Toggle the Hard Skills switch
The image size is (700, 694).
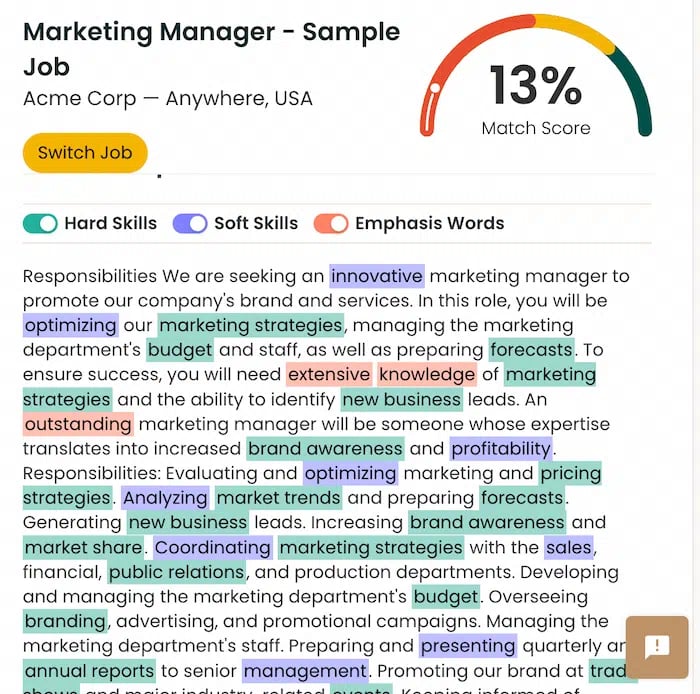(x=40, y=224)
